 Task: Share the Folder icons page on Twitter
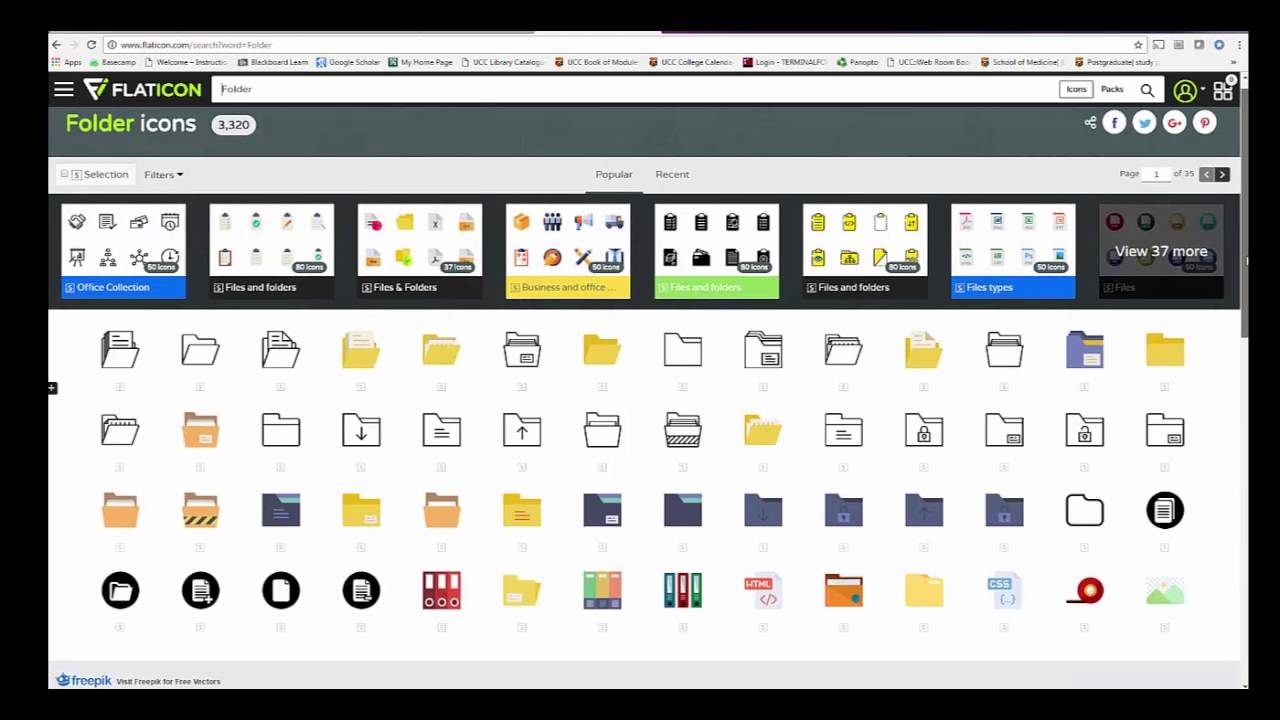[x=1144, y=122]
